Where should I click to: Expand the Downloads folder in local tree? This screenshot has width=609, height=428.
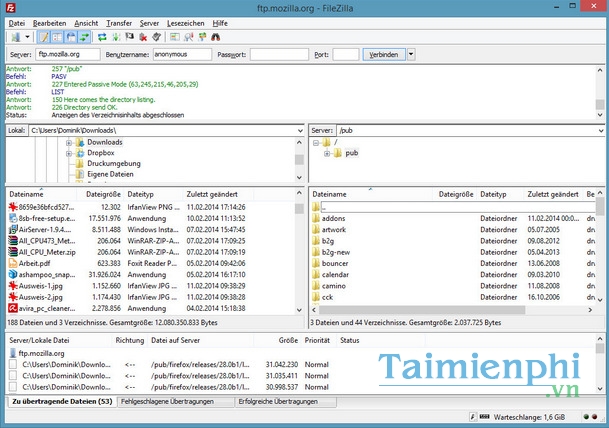(69, 143)
